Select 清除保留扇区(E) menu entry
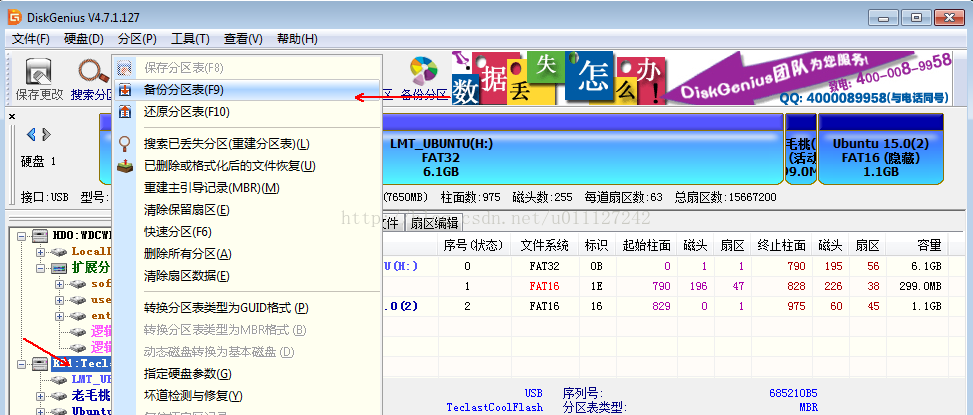Viewport: 973px width, 415px height. 247,210
